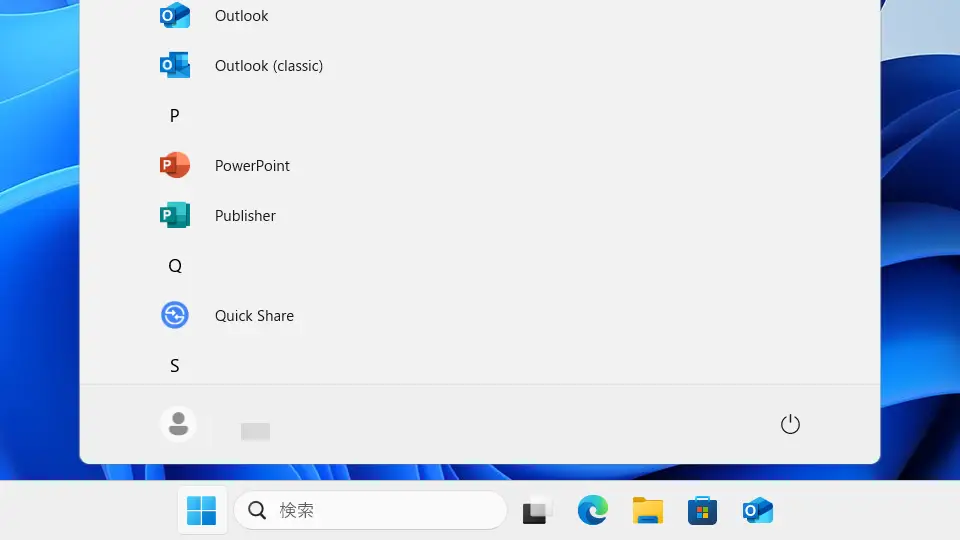This screenshot has height=540, width=960.
Task: Launch the Publisher app icon
Action: (x=174, y=215)
